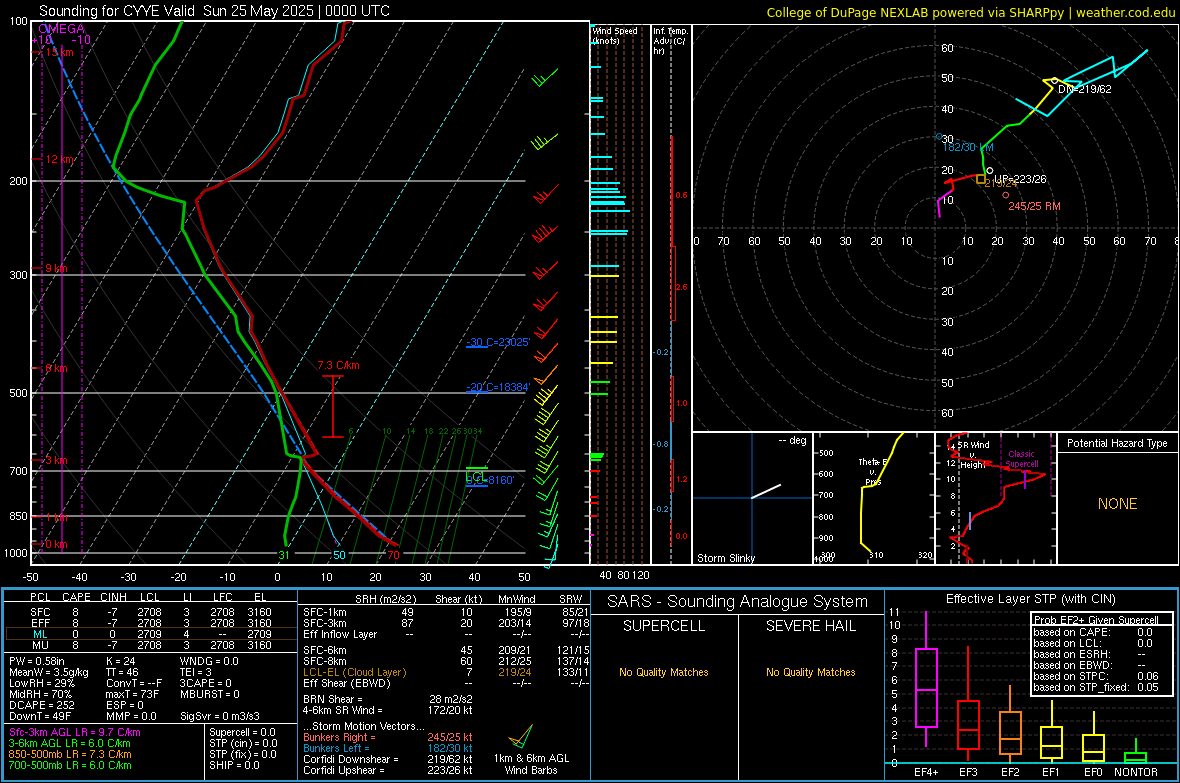Click the 'Prob EF2+ Given Supercell' heading

pos(1096,620)
